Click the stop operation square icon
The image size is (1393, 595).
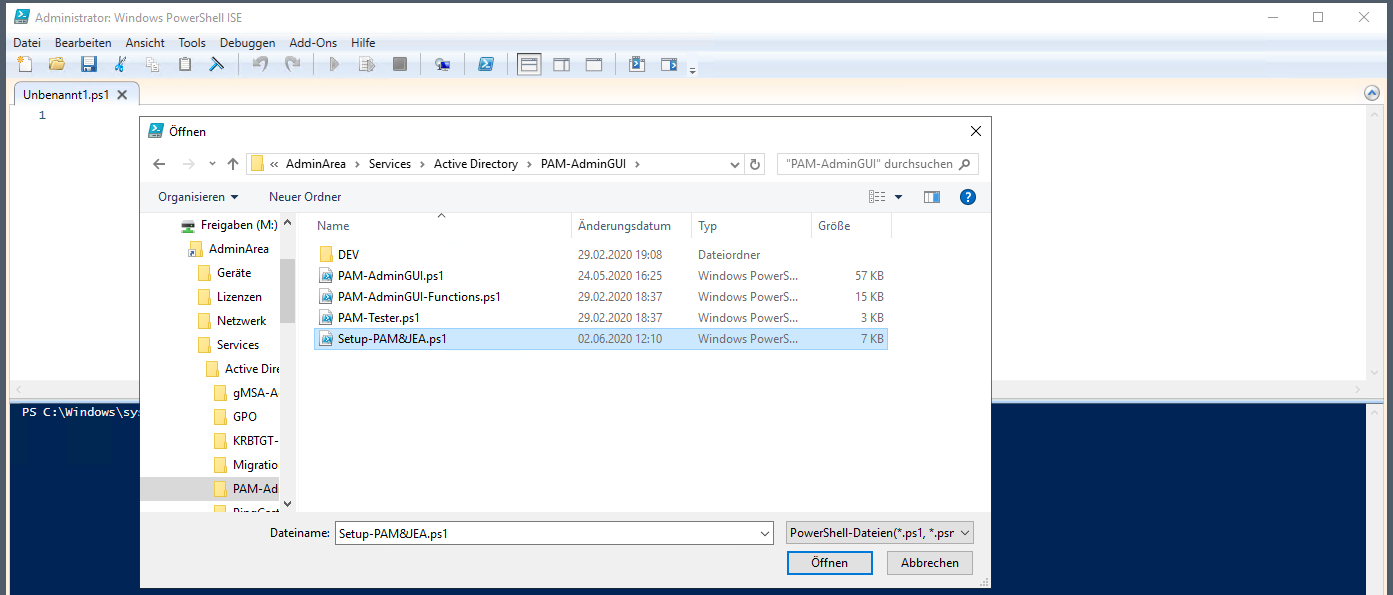click(400, 65)
